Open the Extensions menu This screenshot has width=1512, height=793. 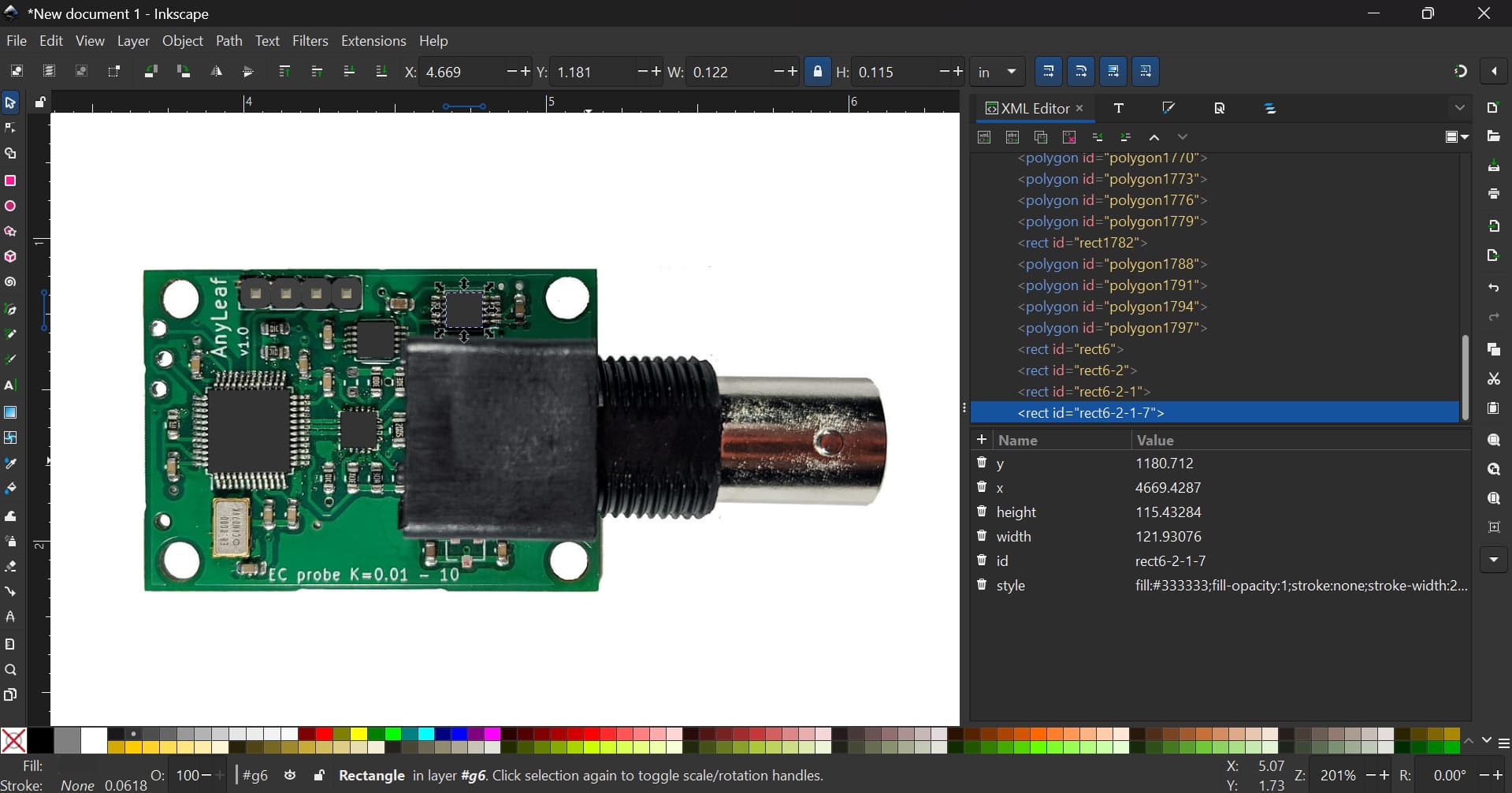click(x=373, y=41)
